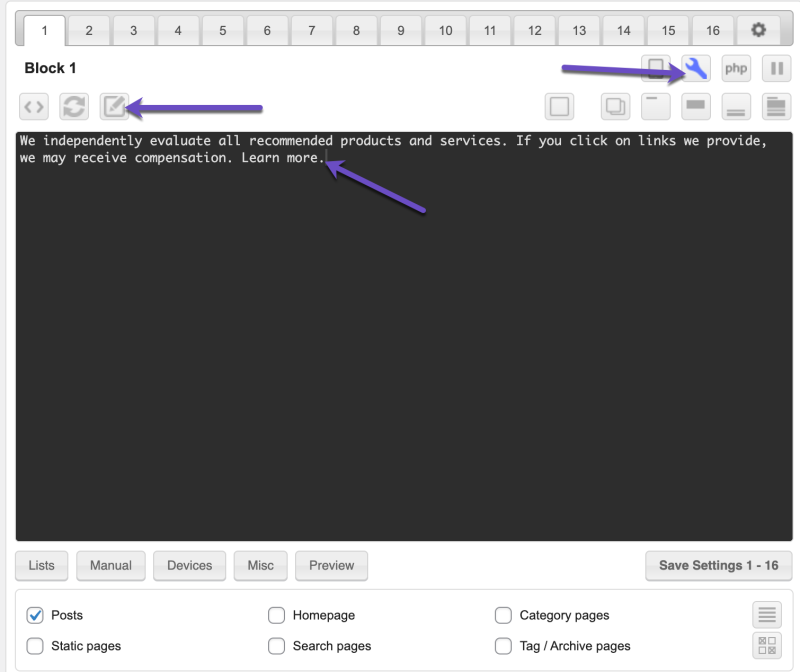Switch to block tab 5
Image resolution: width=800 pixels, height=672 pixels.
pyautogui.click(x=223, y=31)
